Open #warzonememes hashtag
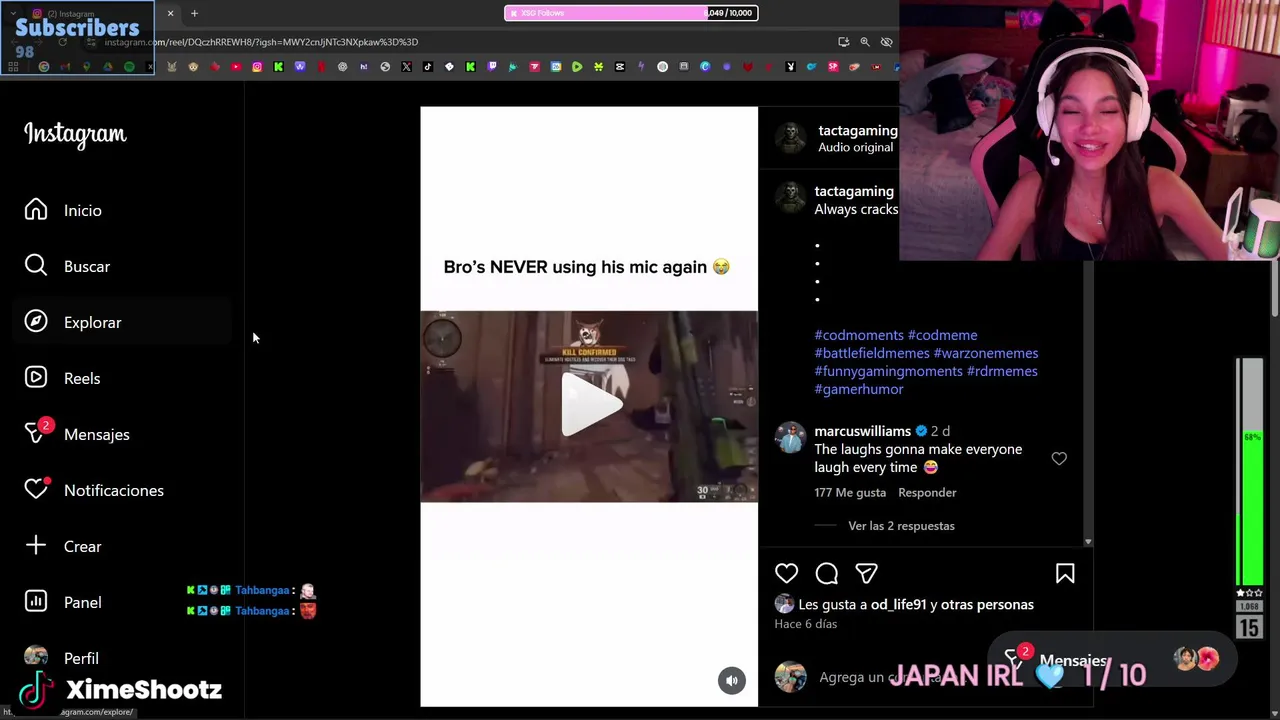The width and height of the screenshot is (1280, 720). click(986, 353)
